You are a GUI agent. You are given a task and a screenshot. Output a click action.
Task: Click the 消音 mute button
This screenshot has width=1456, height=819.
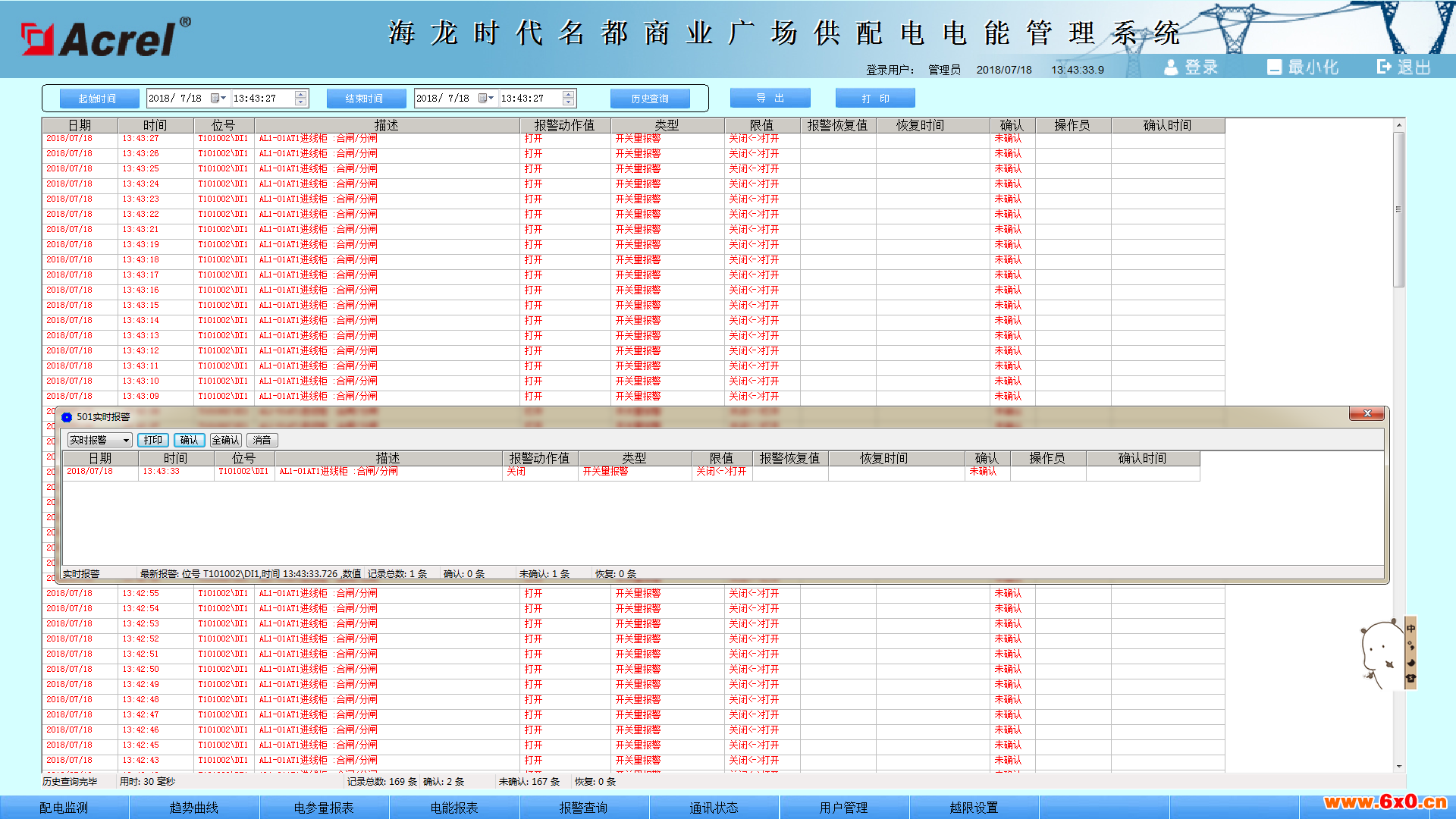(262, 441)
